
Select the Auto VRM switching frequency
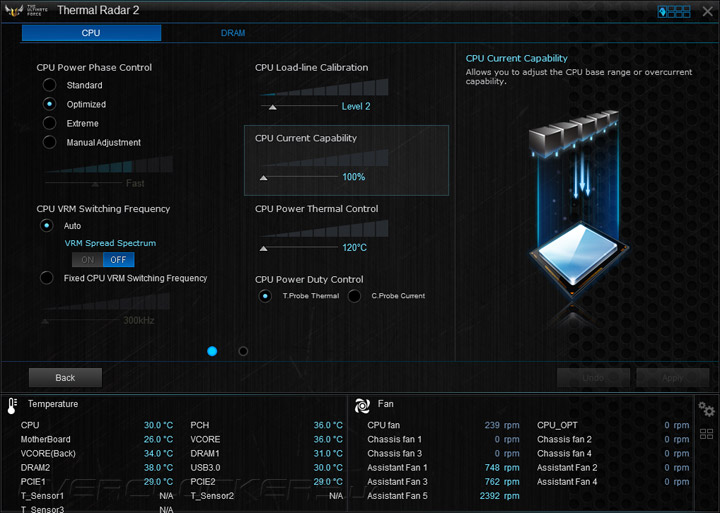pyautogui.click(x=46, y=225)
